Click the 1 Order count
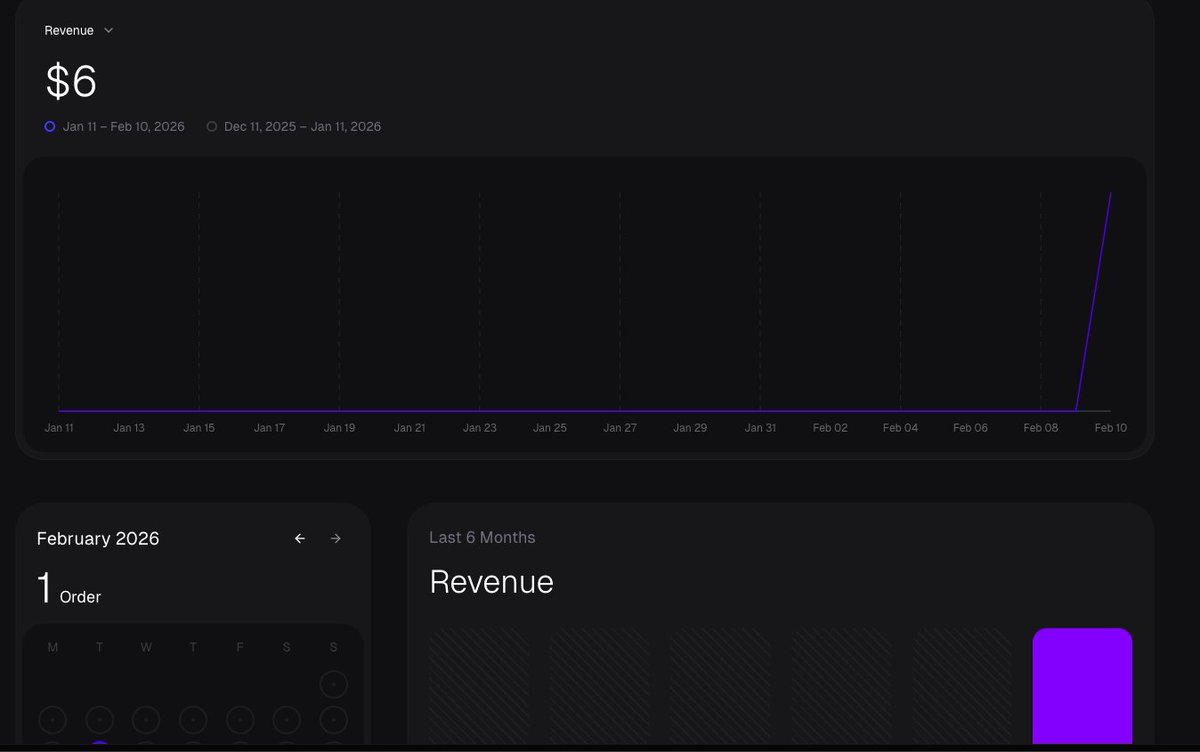The image size is (1200, 752). pyautogui.click(x=69, y=590)
